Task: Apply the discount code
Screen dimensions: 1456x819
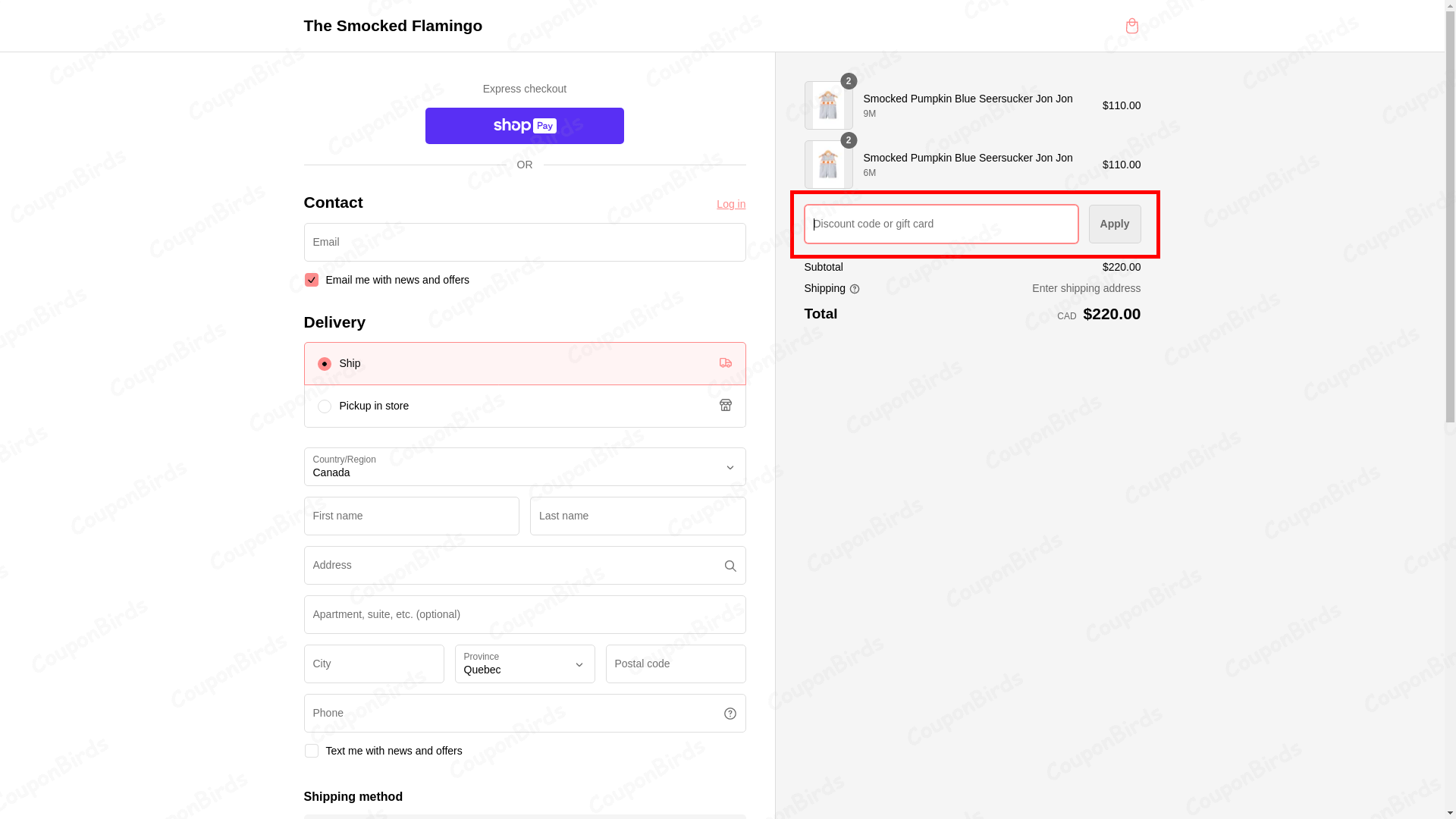Action: 1114,224
